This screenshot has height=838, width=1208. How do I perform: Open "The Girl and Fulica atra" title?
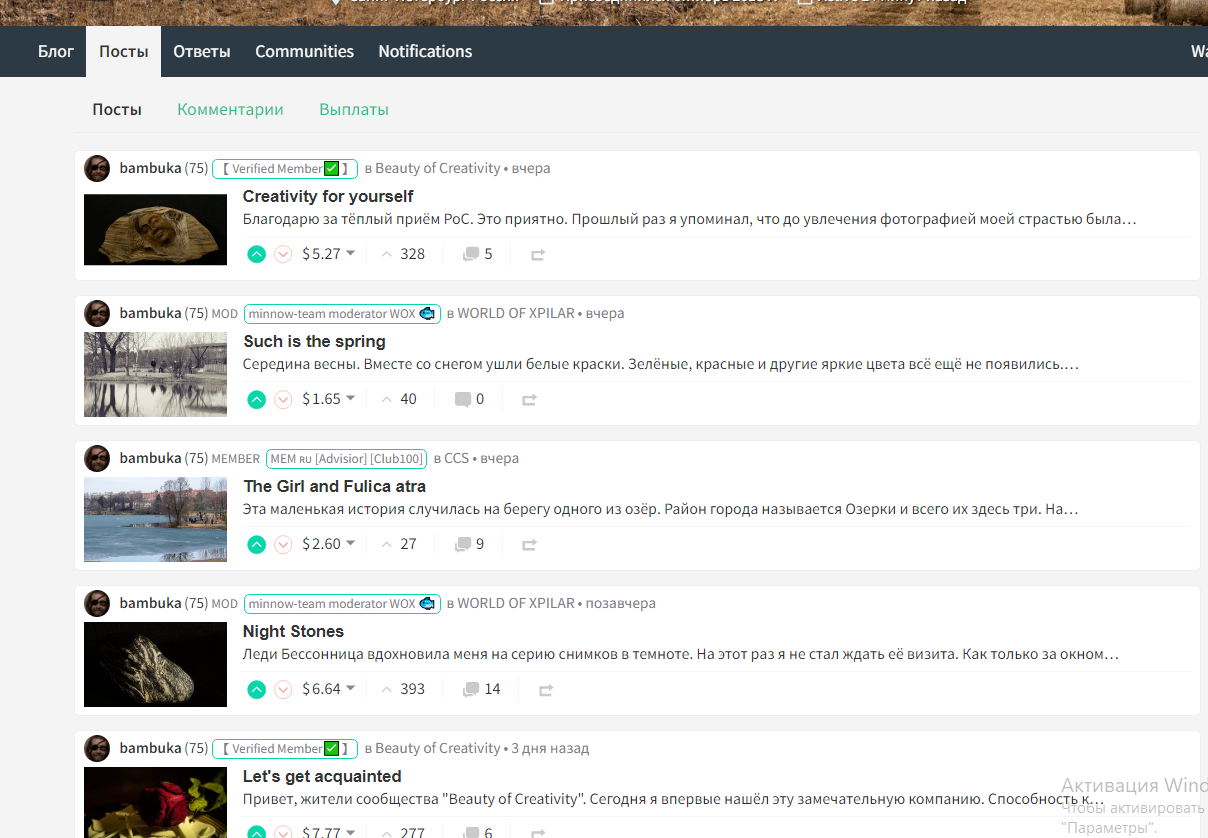pos(335,486)
